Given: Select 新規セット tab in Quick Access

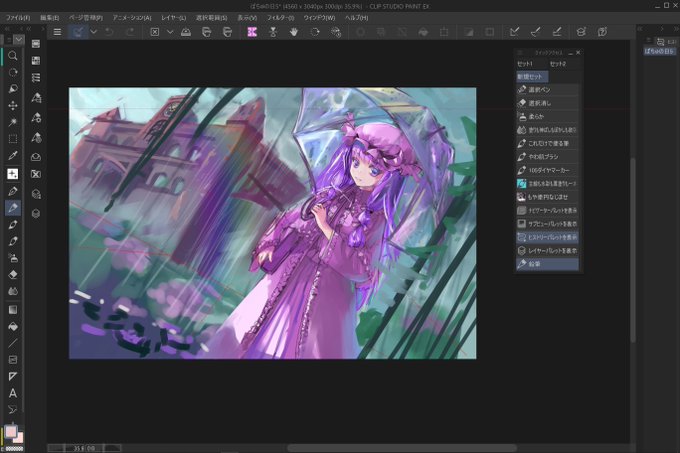Looking at the screenshot, I should click(532, 77).
